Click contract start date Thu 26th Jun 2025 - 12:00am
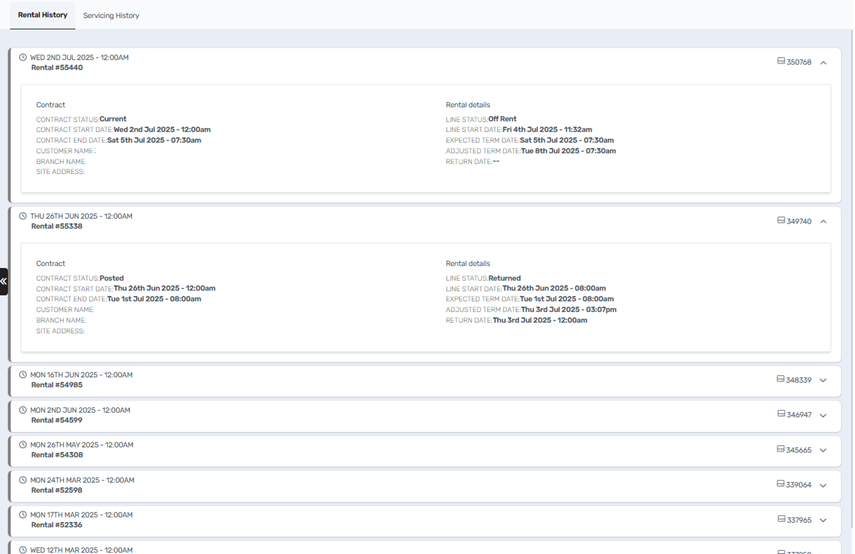 tap(165, 288)
